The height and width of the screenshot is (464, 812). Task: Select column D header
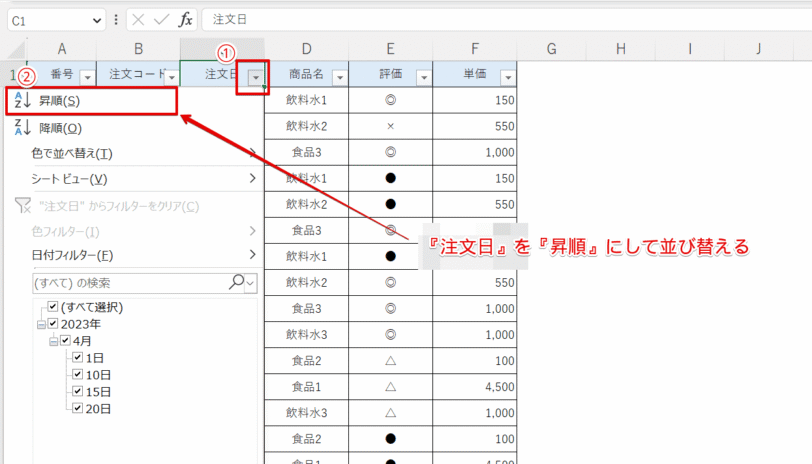pyautogui.click(x=307, y=49)
